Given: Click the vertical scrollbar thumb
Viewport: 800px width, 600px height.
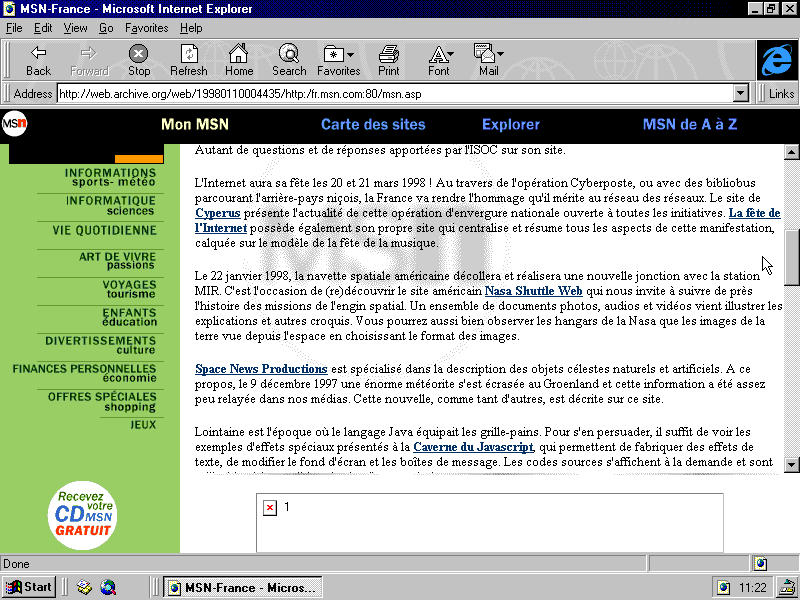Looking at the screenshot, I should tap(791, 257).
